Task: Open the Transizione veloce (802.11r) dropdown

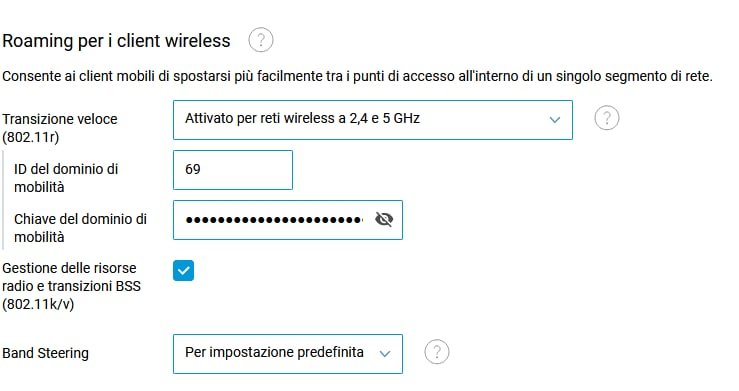Action: point(373,120)
